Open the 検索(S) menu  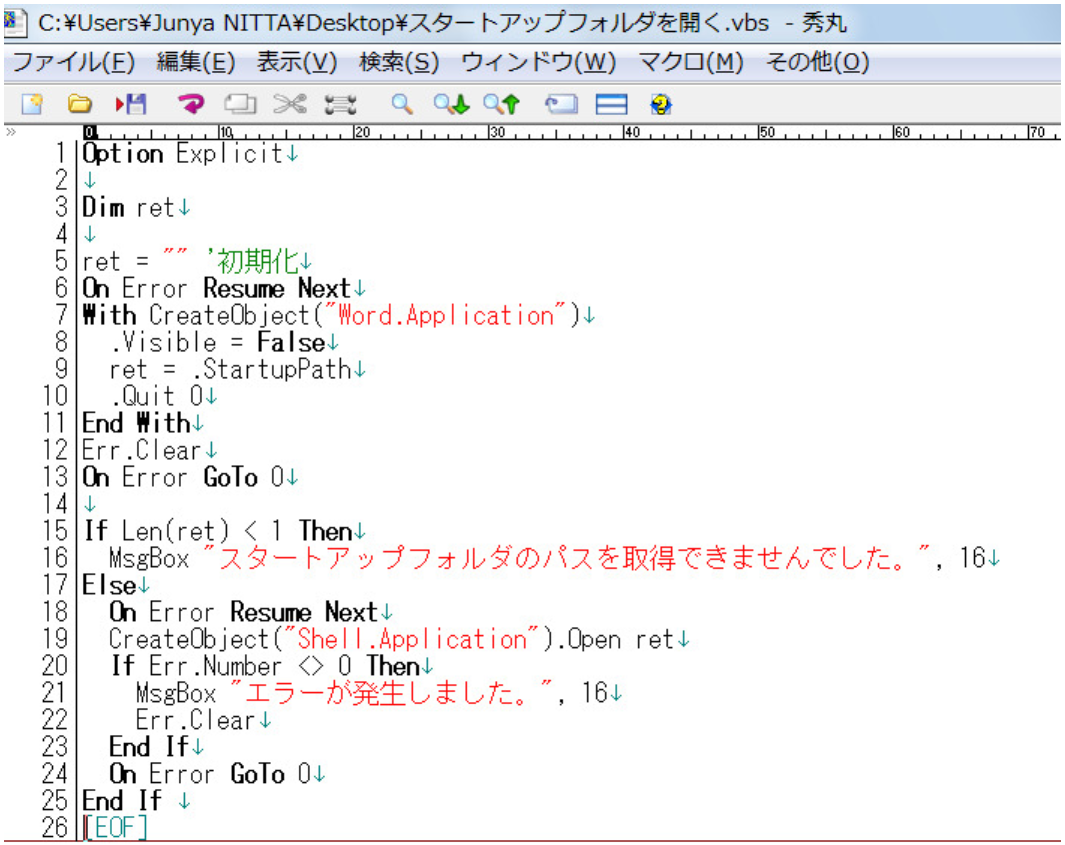pyautogui.click(x=399, y=63)
